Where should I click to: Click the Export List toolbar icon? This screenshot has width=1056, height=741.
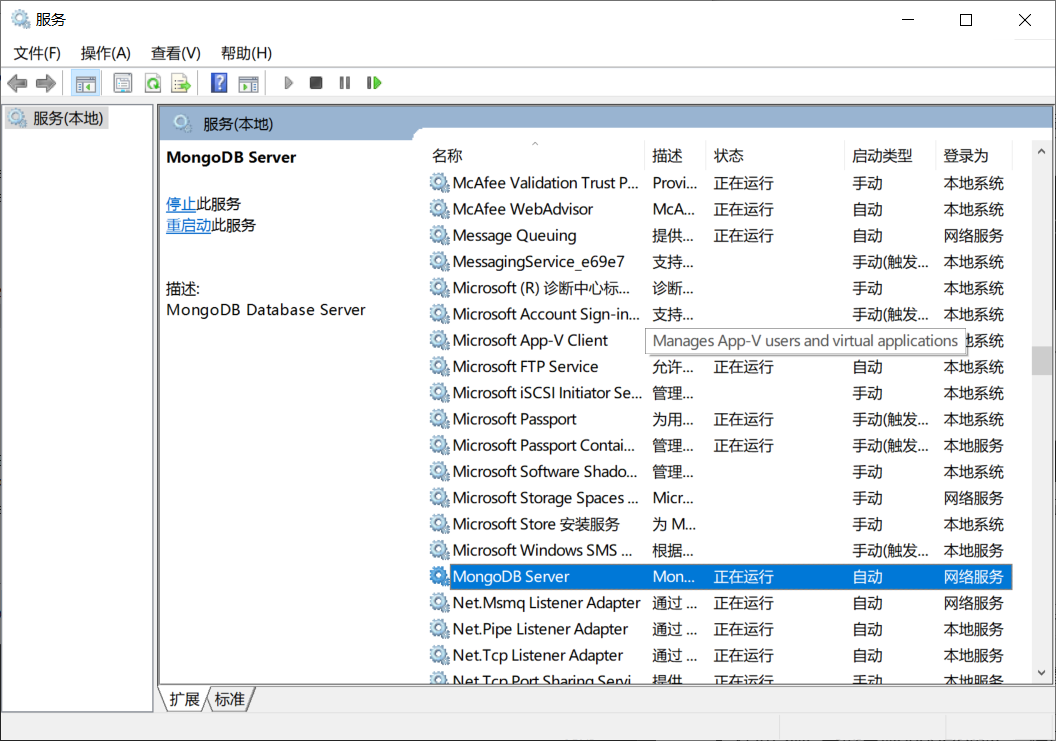coord(180,83)
